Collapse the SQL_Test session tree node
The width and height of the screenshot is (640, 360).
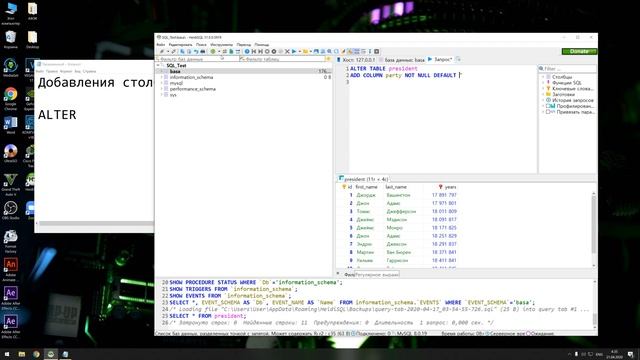pyautogui.click(x=158, y=65)
